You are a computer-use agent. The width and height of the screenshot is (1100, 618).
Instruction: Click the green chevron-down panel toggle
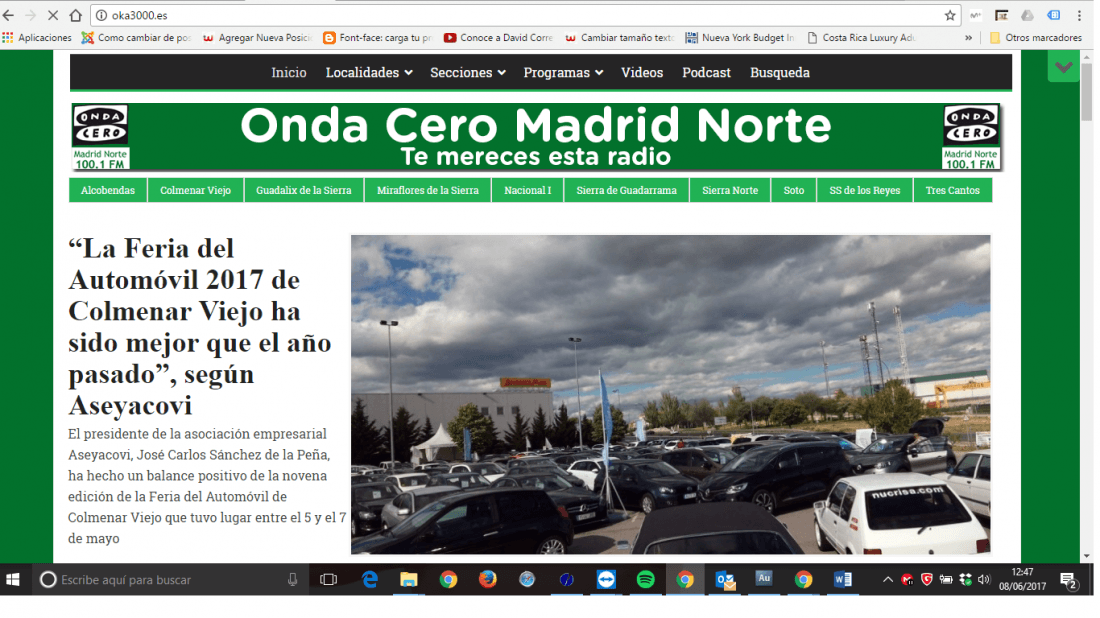tap(1064, 67)
